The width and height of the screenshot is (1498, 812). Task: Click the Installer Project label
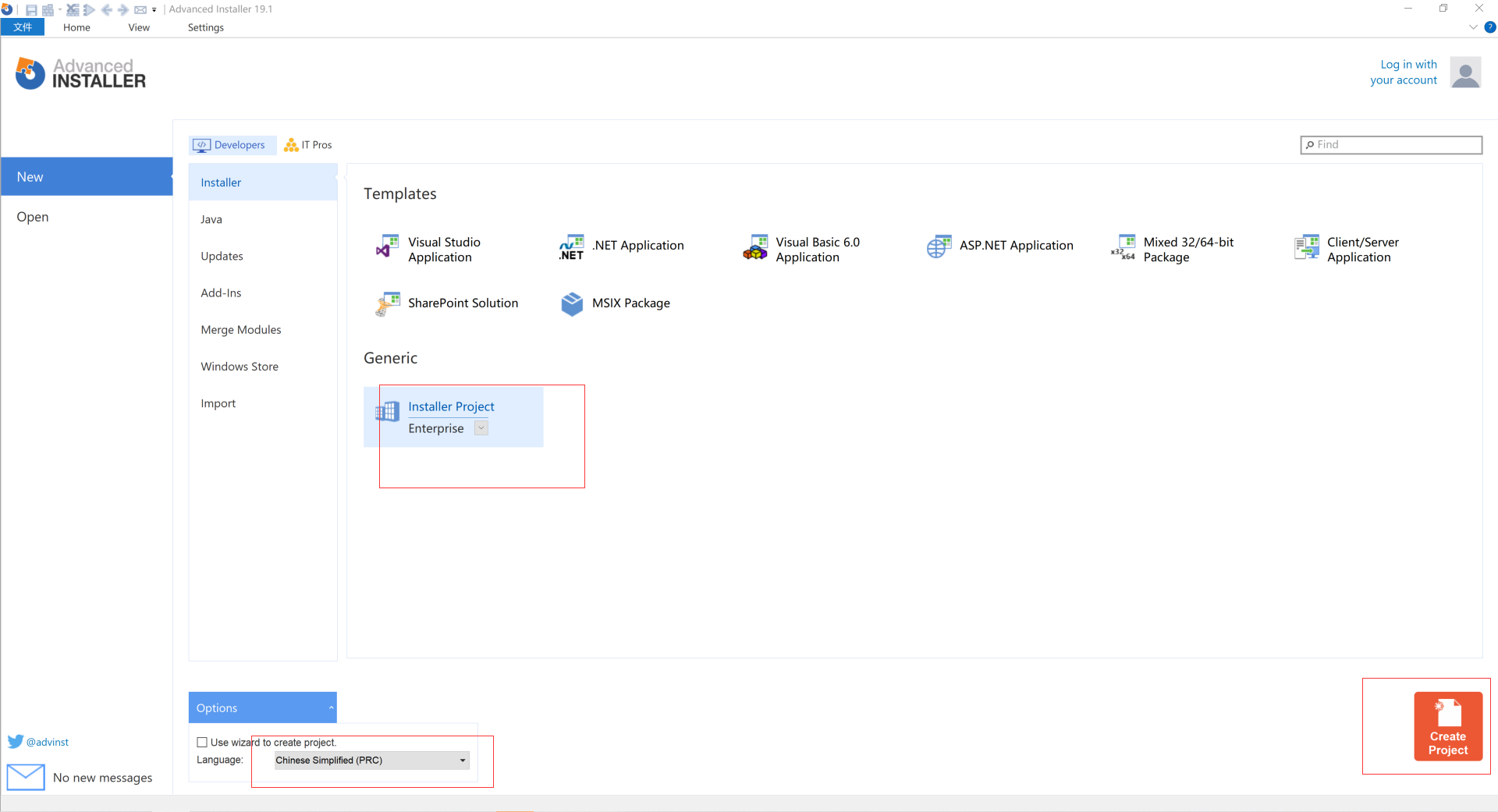(x=451, y=406)
